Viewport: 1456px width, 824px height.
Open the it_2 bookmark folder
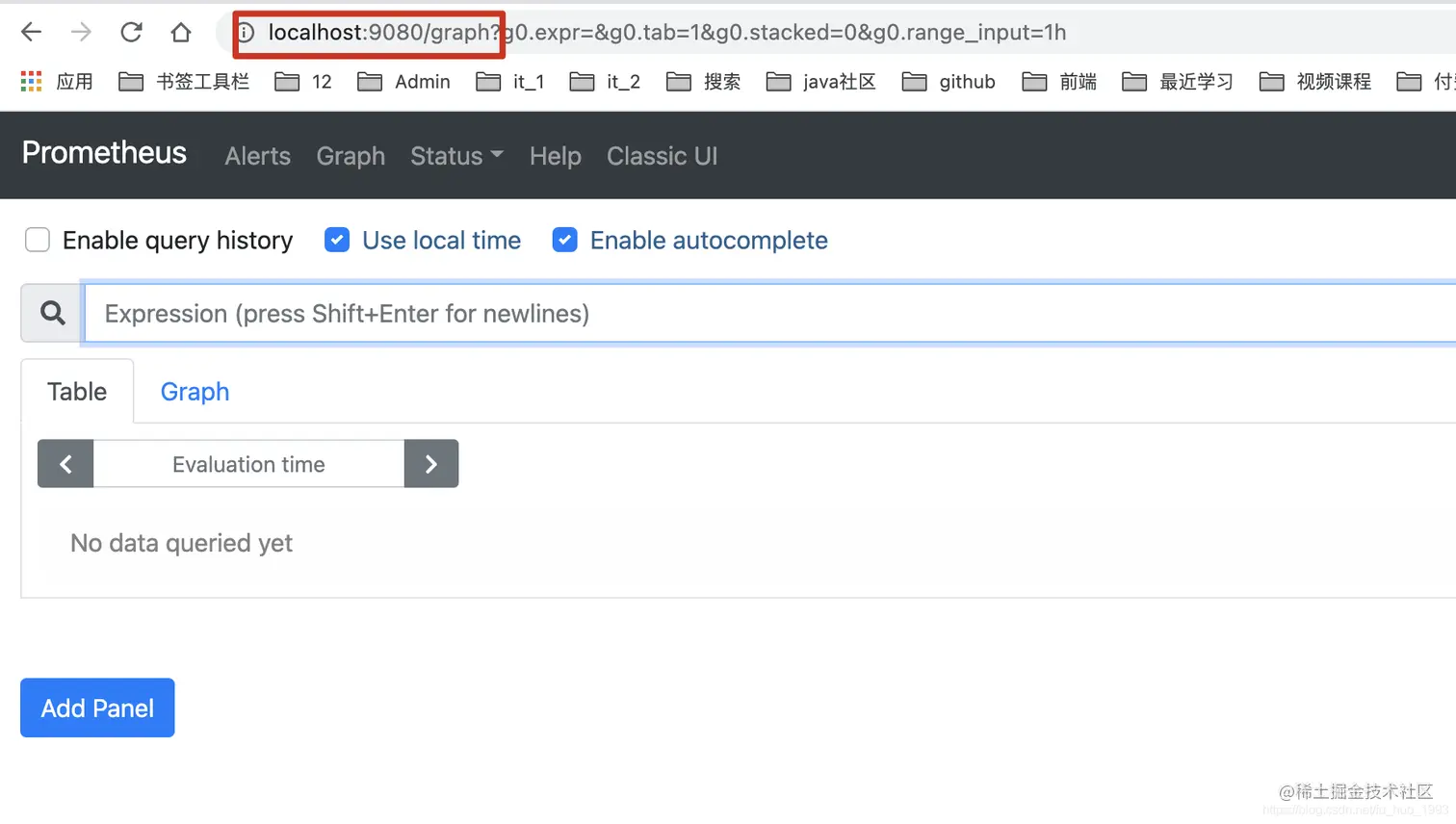605,82
